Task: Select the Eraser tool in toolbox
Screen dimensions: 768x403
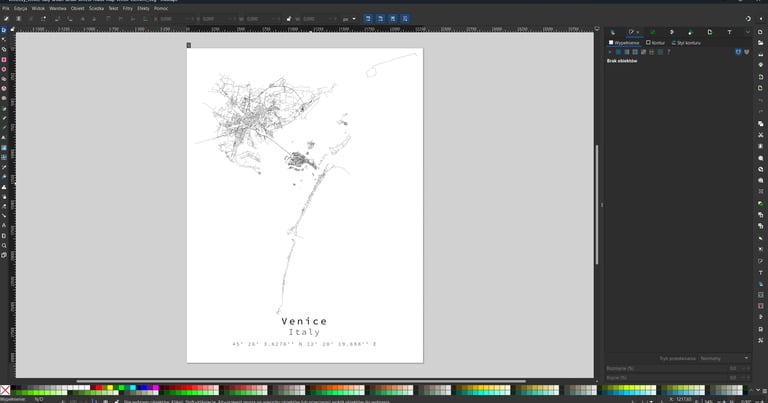Action: 4,206
